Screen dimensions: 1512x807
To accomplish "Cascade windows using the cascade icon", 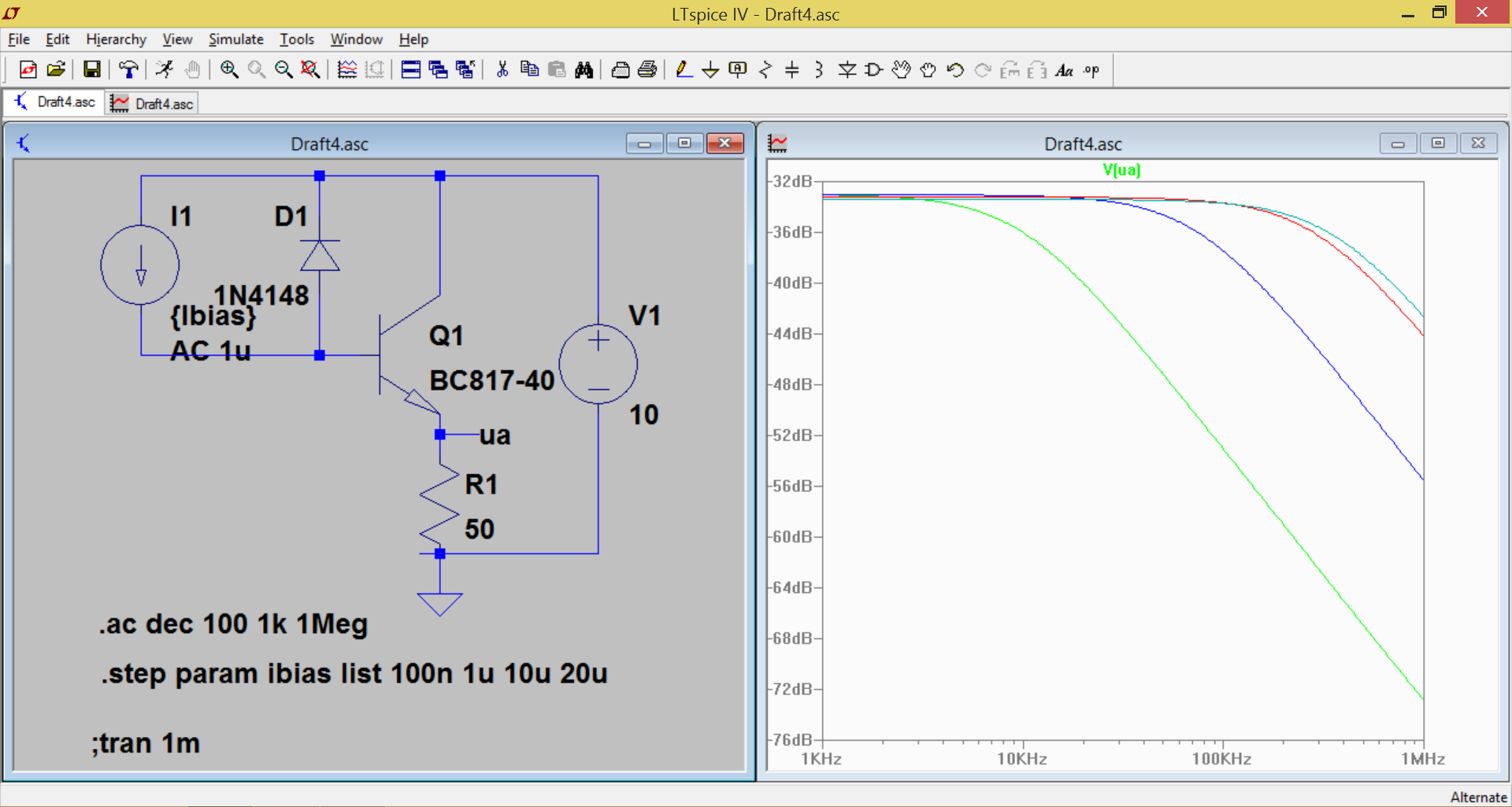I will (439, 70).
